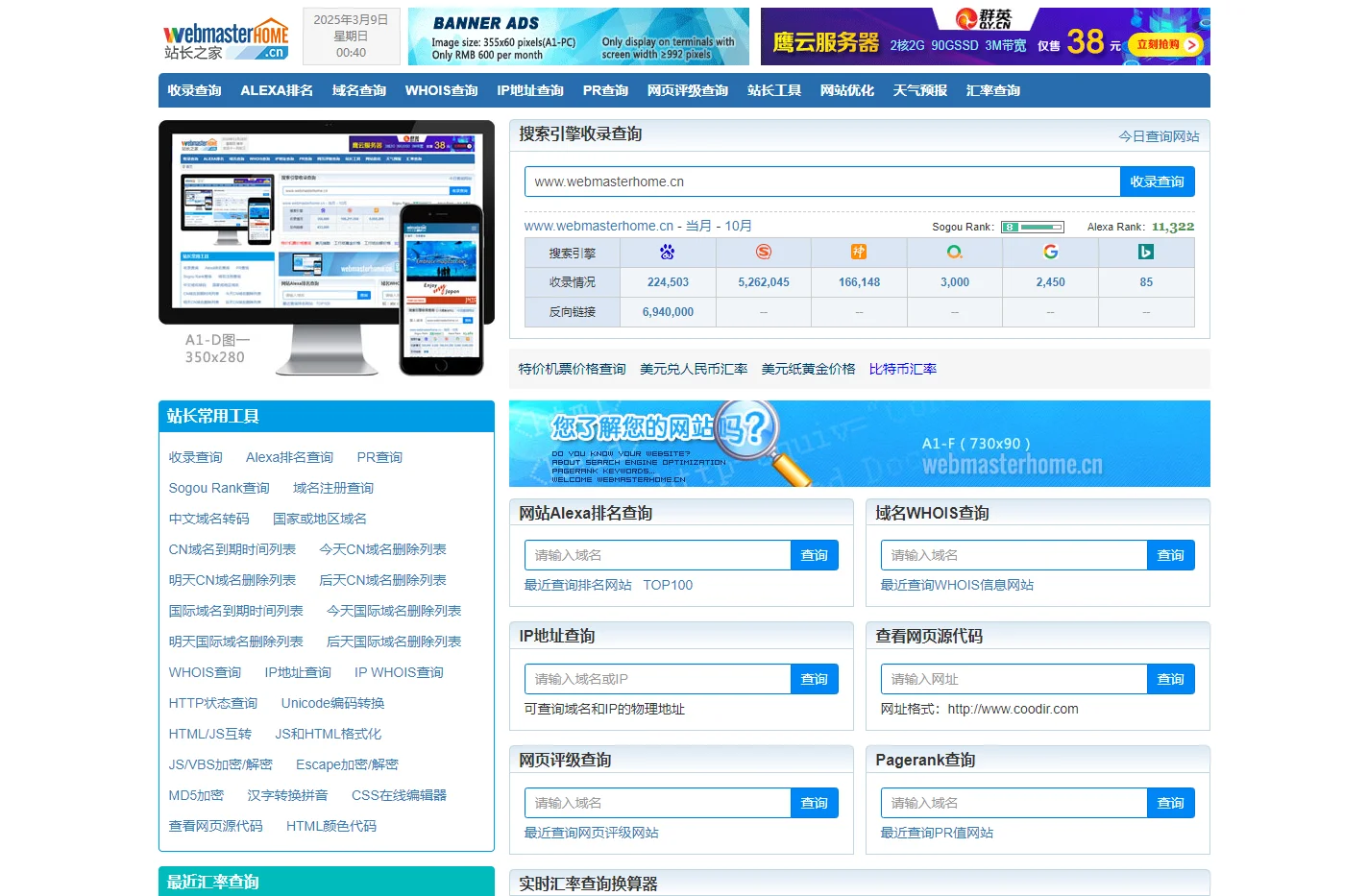
Task: Click 查询 button under 查看网页源代码
Action: point(1171,679)
